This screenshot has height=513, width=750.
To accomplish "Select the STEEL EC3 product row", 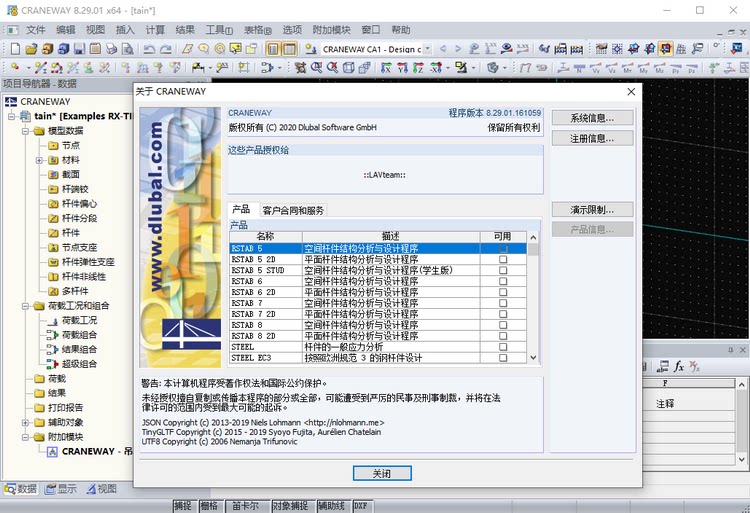I will [378, 358].
